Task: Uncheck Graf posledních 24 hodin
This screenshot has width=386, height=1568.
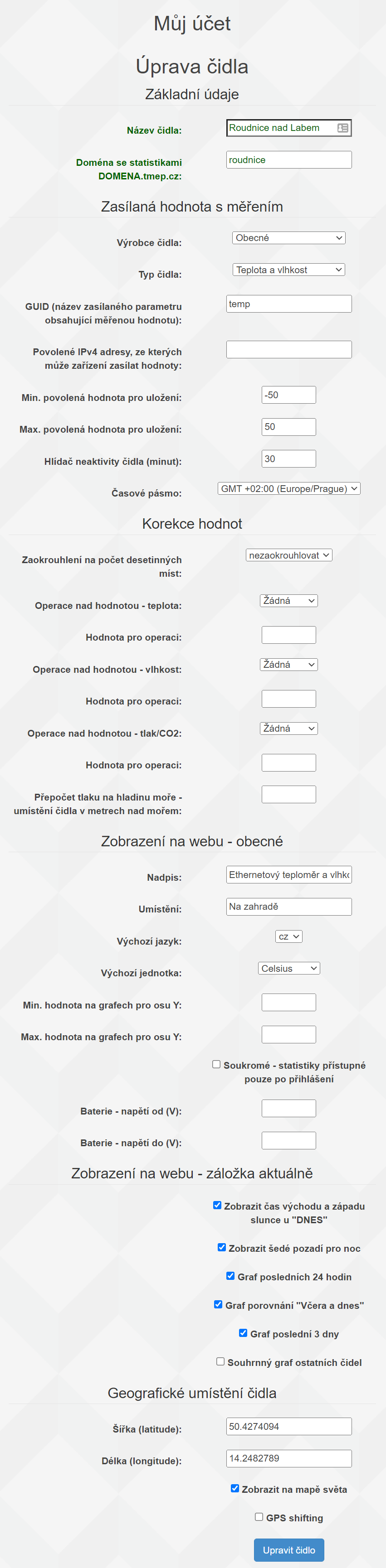Action: click(x=230, y=1276)
